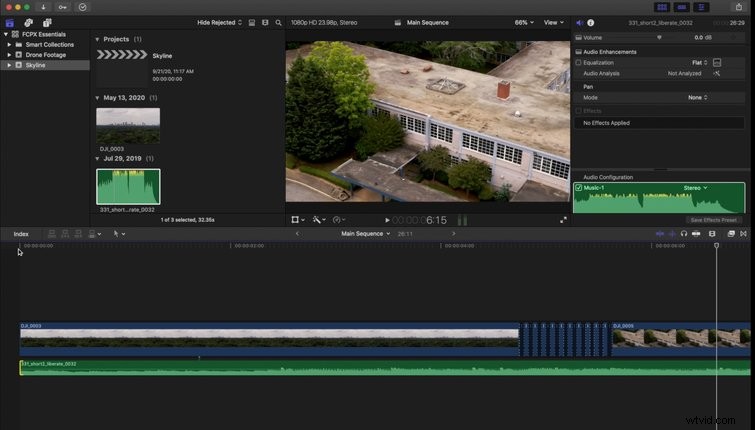The image size is (755, 430).
Task: Uncheck the Music-1 audio component
Action: (x=579, y=188)
